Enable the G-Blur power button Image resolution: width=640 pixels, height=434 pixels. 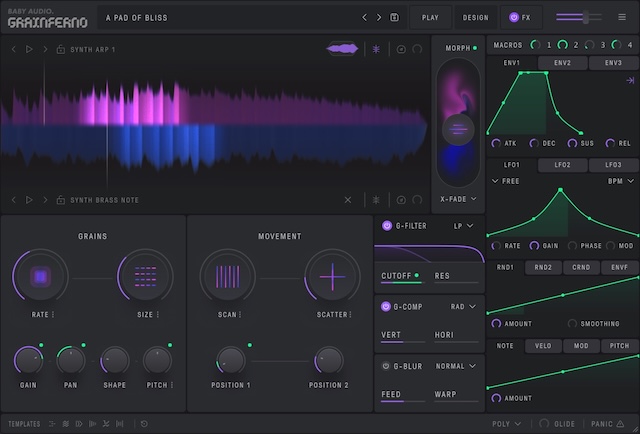(x=387, y=366)
